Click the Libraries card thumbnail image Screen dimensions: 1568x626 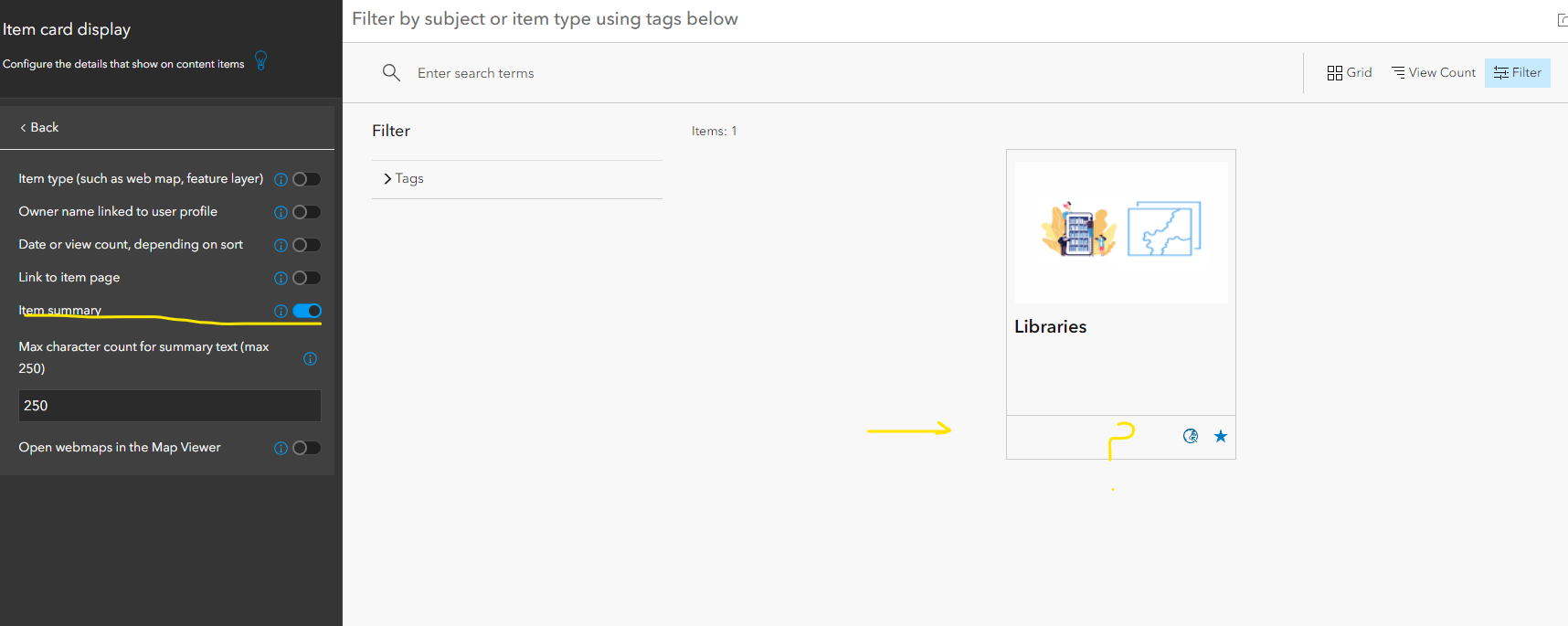pos(1121,232)
